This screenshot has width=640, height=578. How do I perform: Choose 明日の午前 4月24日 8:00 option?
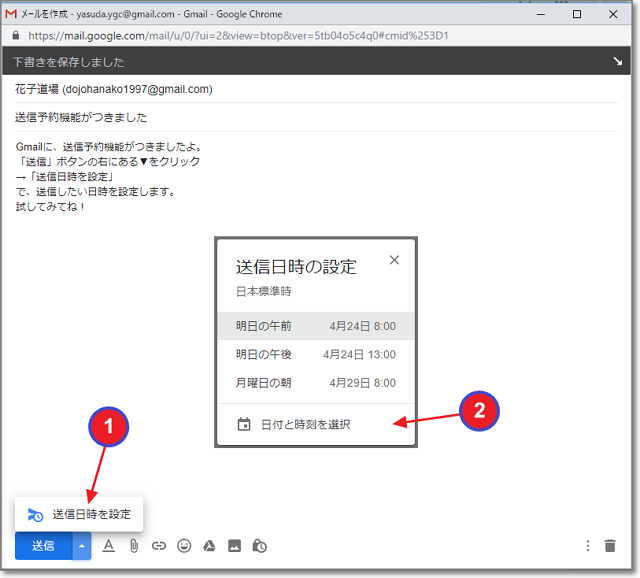[315, 326]
